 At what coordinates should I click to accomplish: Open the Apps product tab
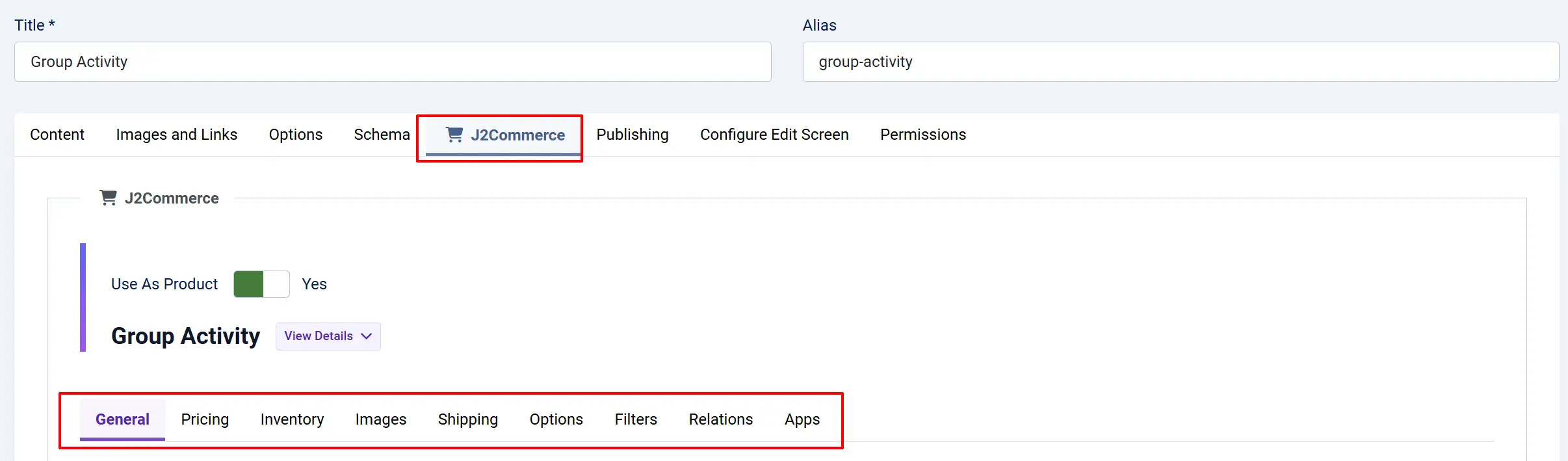click(x=802, y=419)
